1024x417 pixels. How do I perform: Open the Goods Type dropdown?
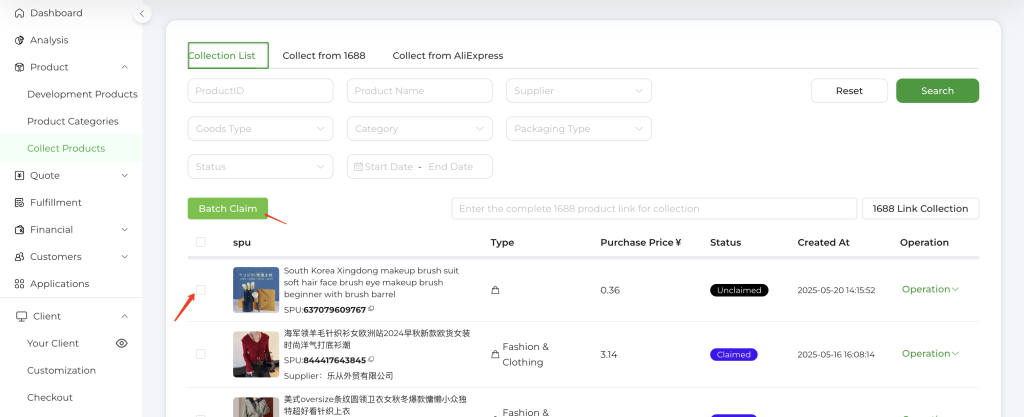coord(260,129)
